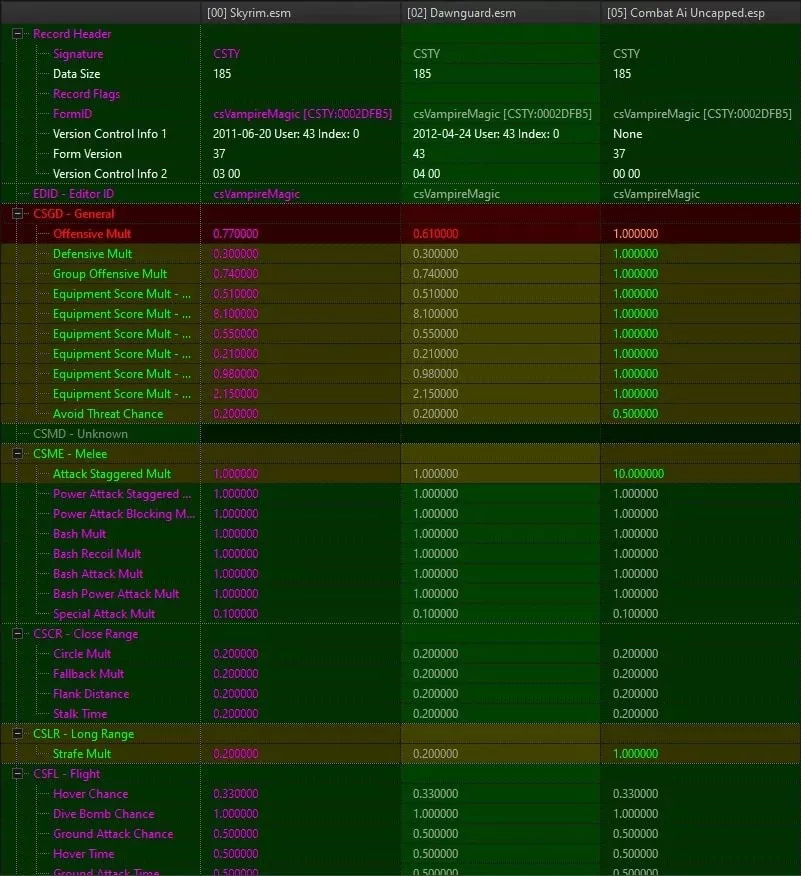
Task: Select the Stalk Time row label
Action: point(80,714)
